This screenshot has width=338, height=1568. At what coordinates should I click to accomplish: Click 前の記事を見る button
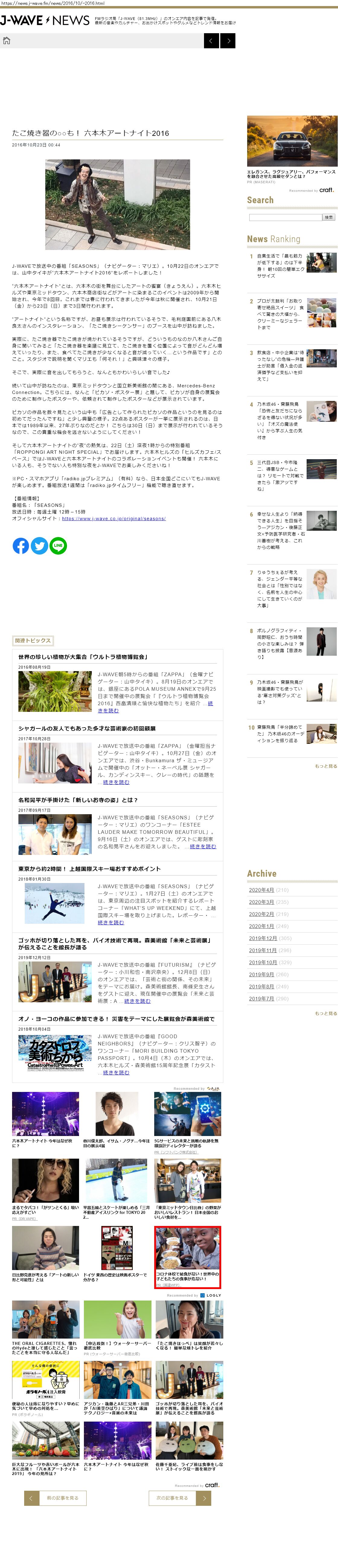pos(63,1497)
